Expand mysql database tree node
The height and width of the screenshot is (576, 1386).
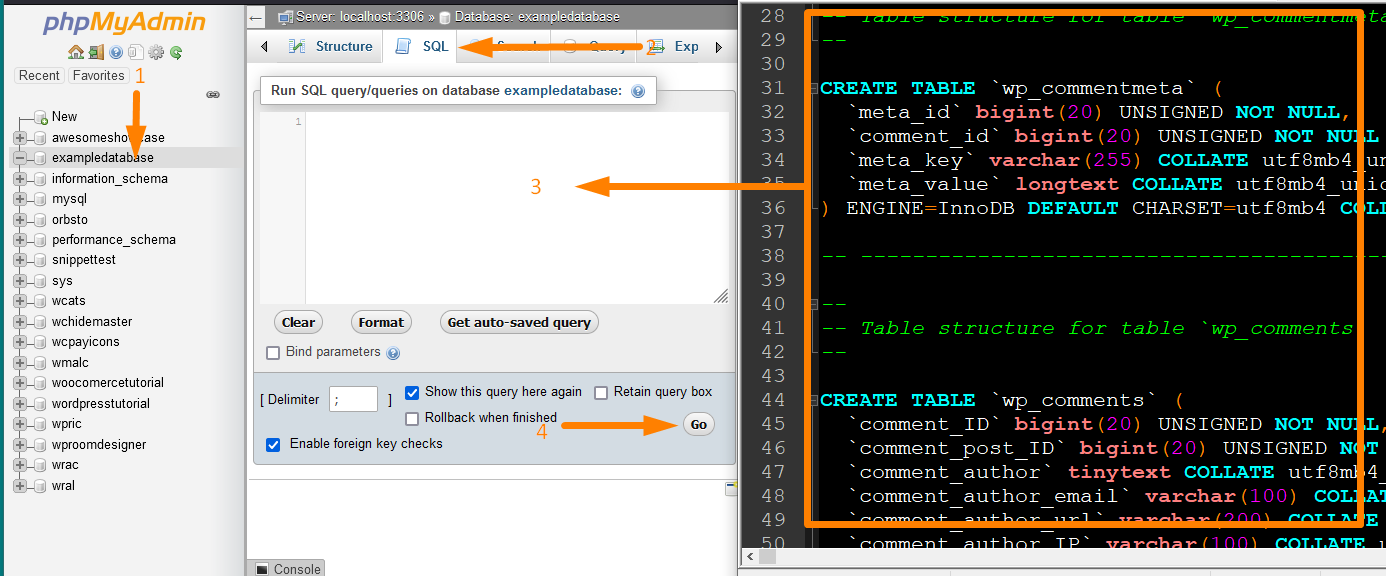click(20, 199)
